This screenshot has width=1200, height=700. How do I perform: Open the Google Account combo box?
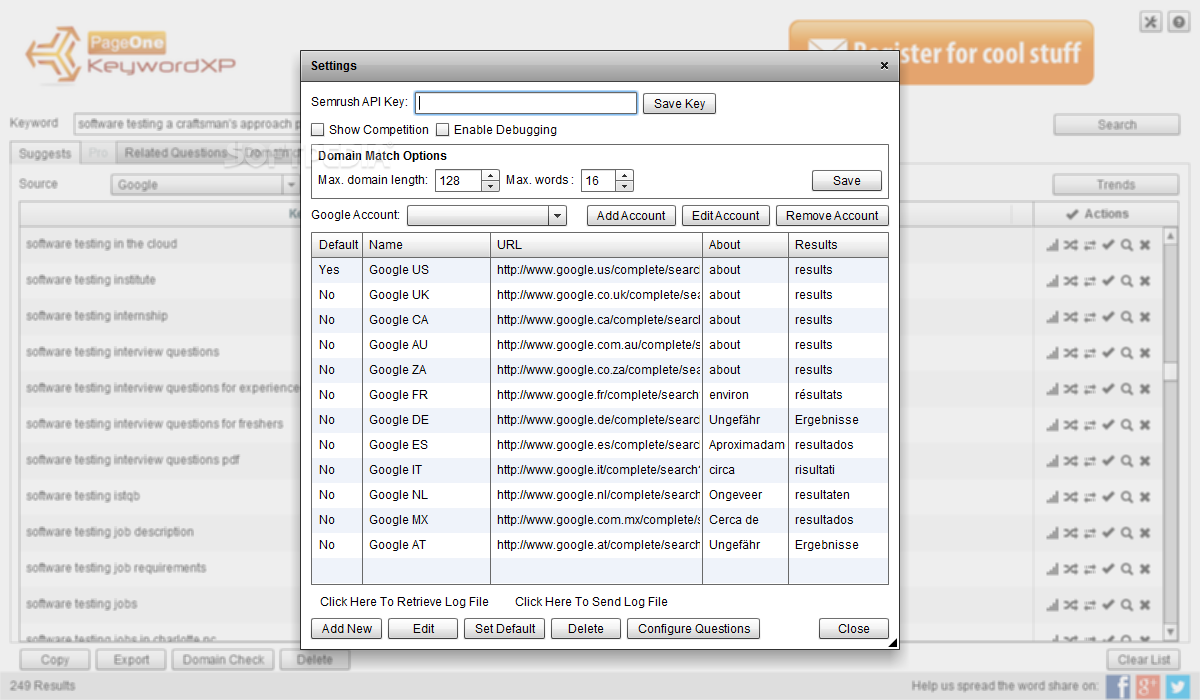coord(487,216)
